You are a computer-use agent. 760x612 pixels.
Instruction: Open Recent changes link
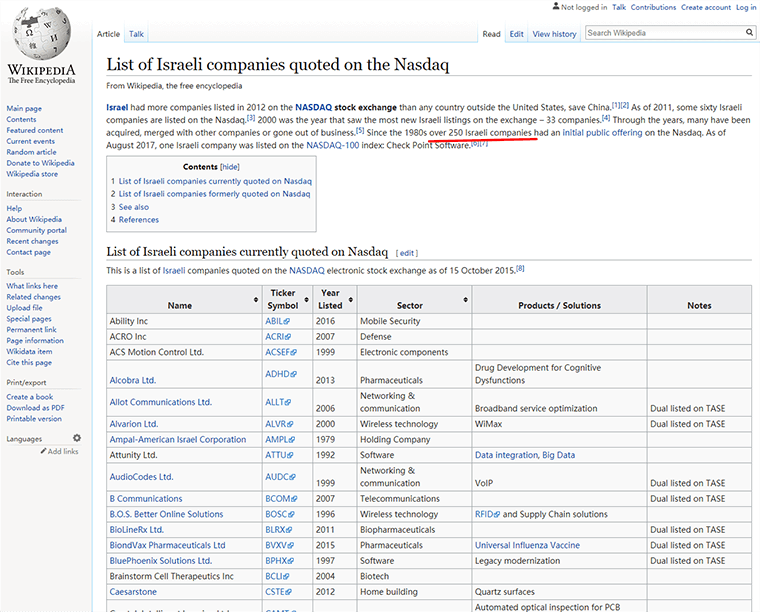[32, 241]
